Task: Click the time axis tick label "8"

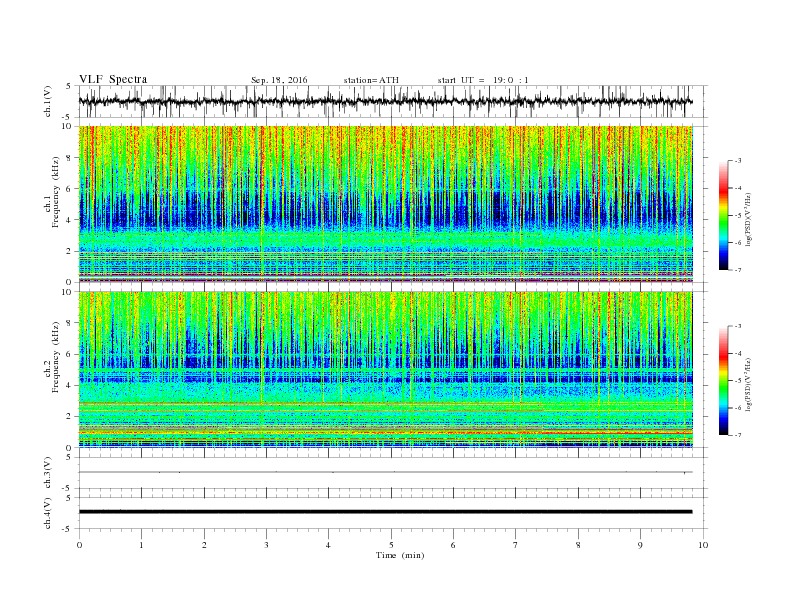Action: (578, 545)
